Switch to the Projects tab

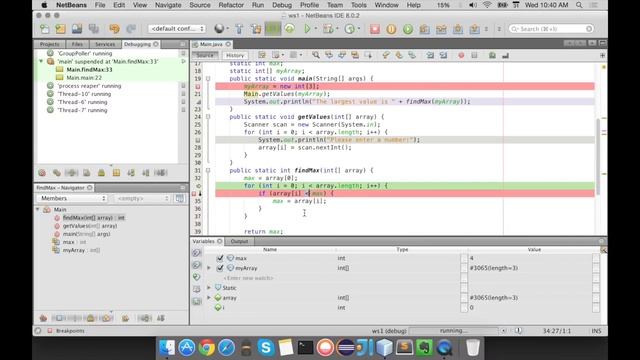[x=49, y=44]
